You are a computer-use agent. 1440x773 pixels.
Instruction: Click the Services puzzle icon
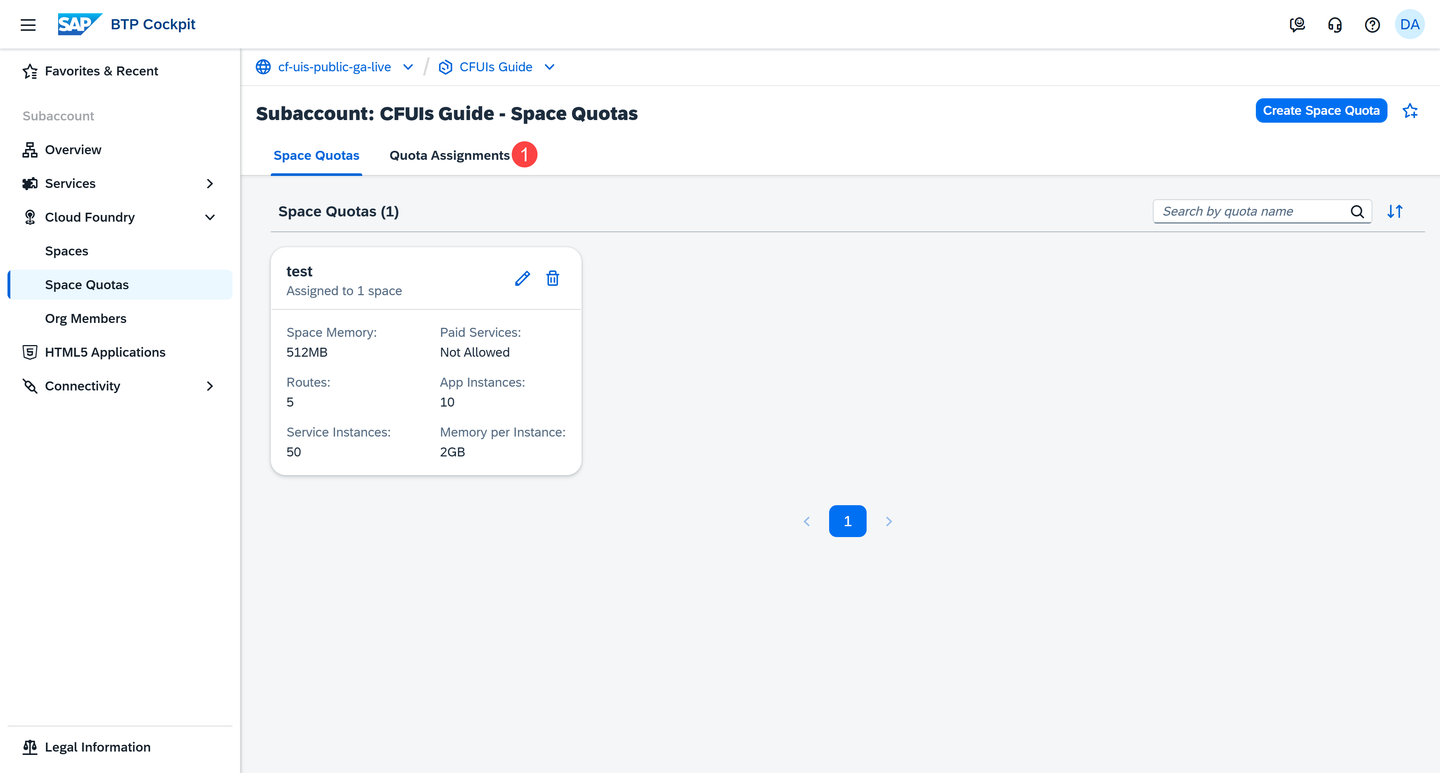(x=30, y=184)
